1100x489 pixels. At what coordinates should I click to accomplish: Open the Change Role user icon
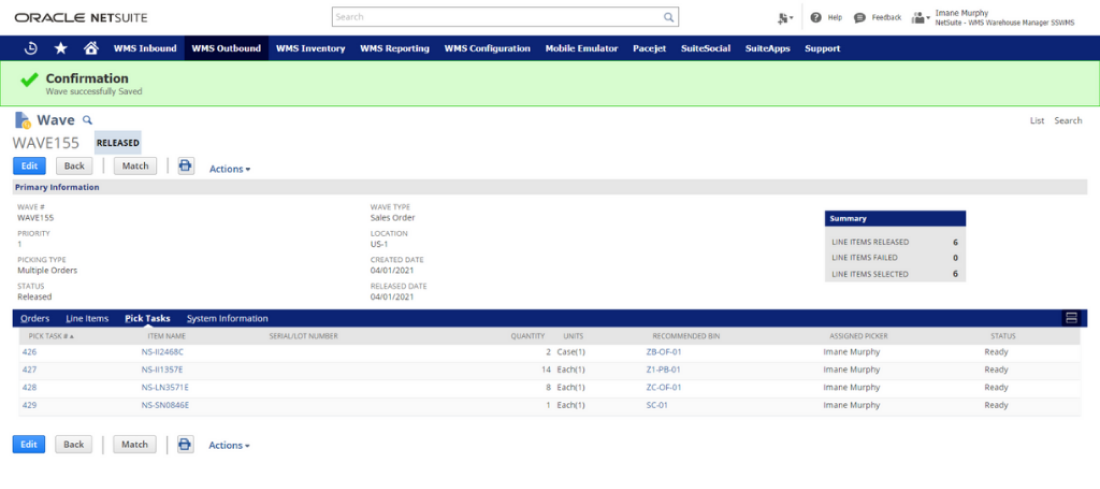tap(920, 18)
